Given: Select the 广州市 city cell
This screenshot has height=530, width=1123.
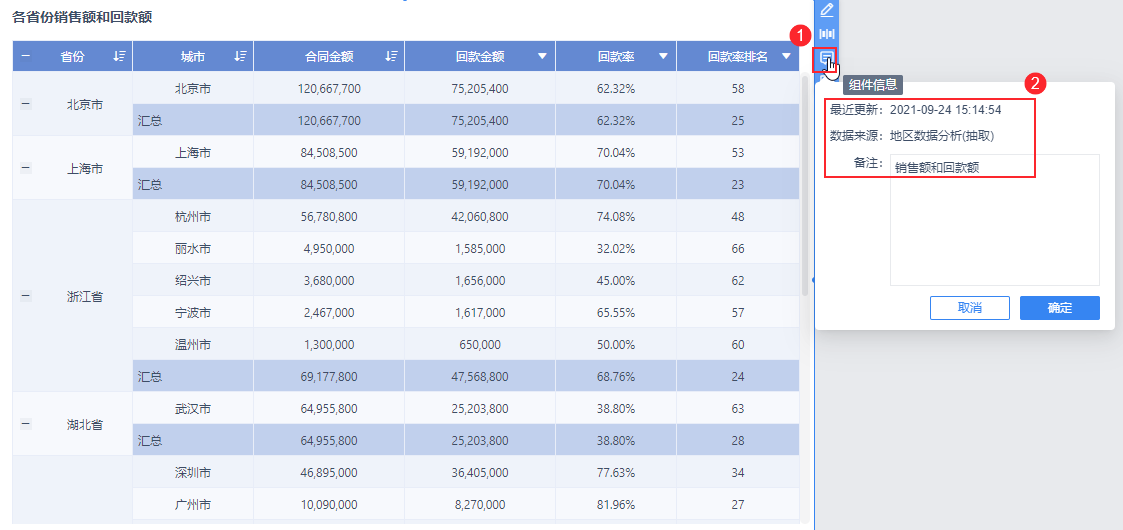Looking at the screenshot, I should (x=193, y=504).
